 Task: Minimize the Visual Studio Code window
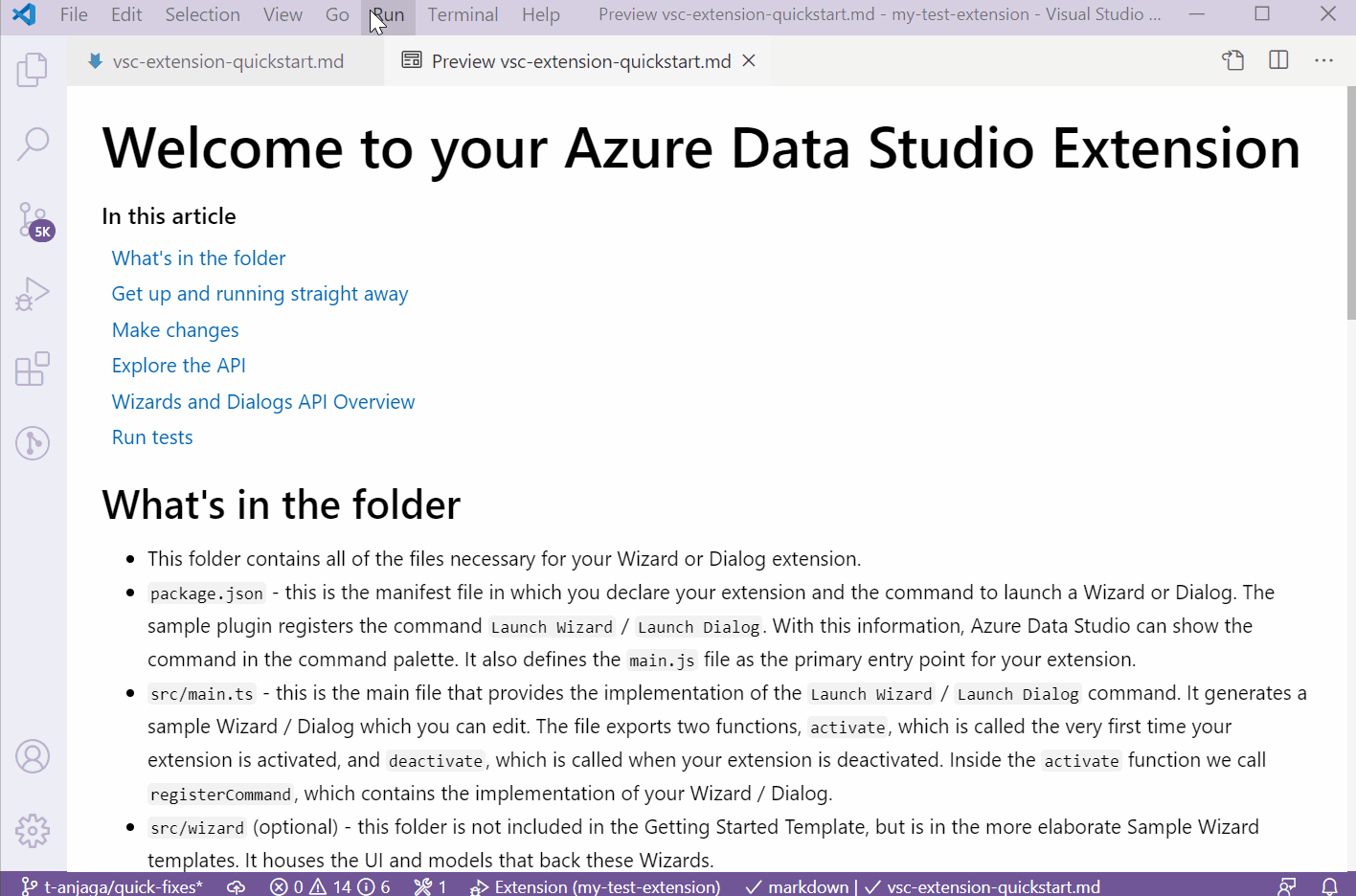point(1197,14)
